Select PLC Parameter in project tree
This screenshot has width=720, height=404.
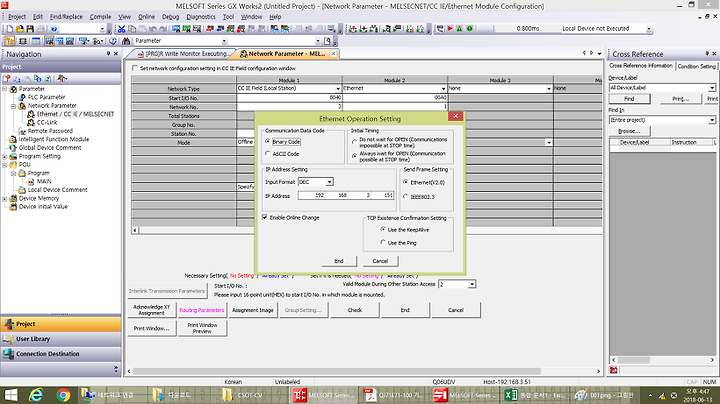(x=46, y=97)
